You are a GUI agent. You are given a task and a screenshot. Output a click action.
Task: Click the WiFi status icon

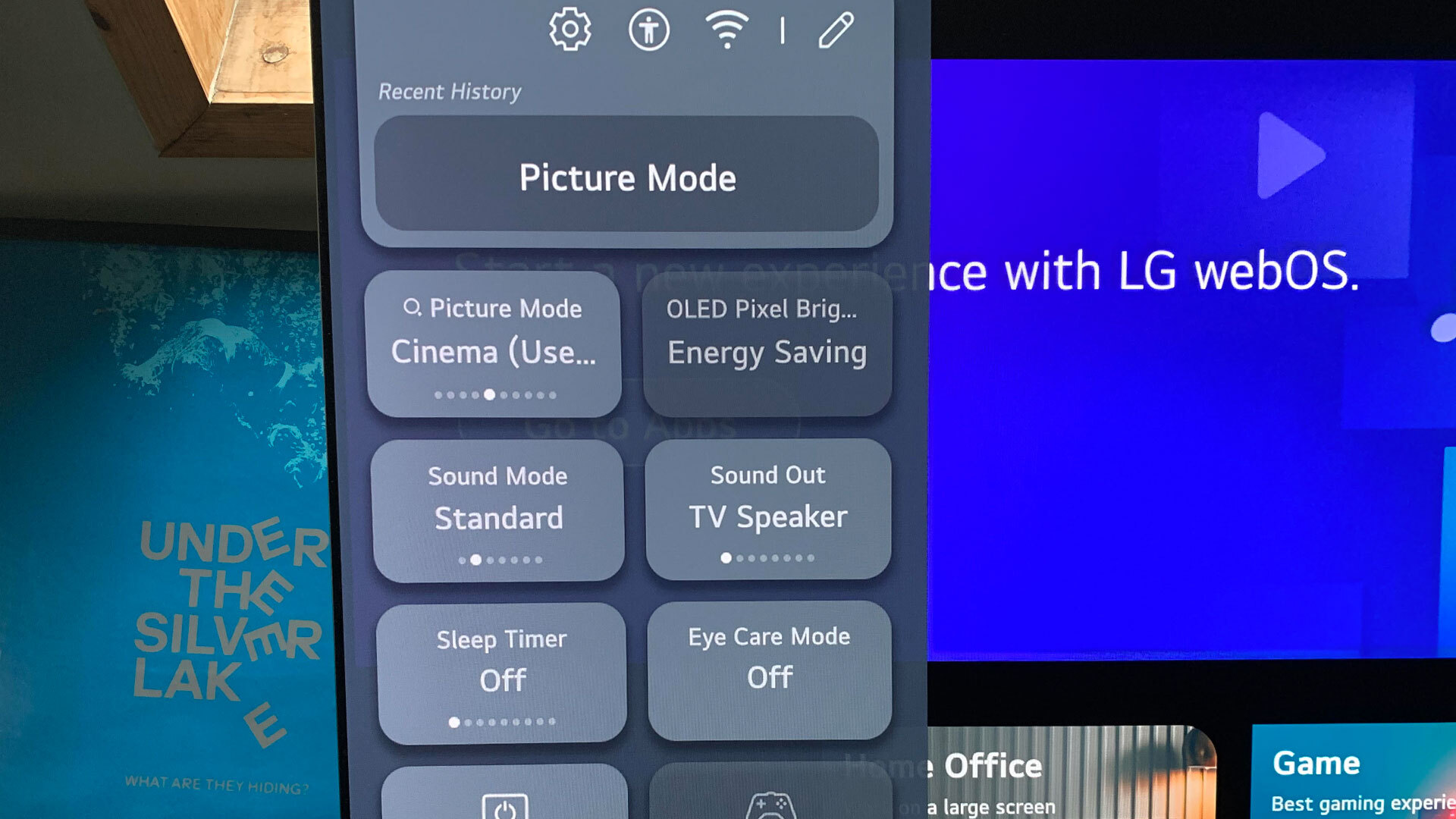[727, 30]
